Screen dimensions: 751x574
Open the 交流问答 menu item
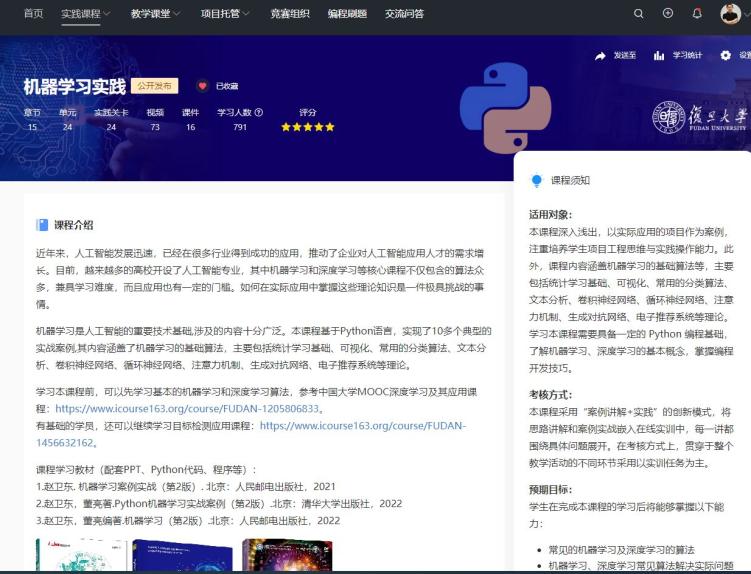pyautogui.click(x=404, y=13)
